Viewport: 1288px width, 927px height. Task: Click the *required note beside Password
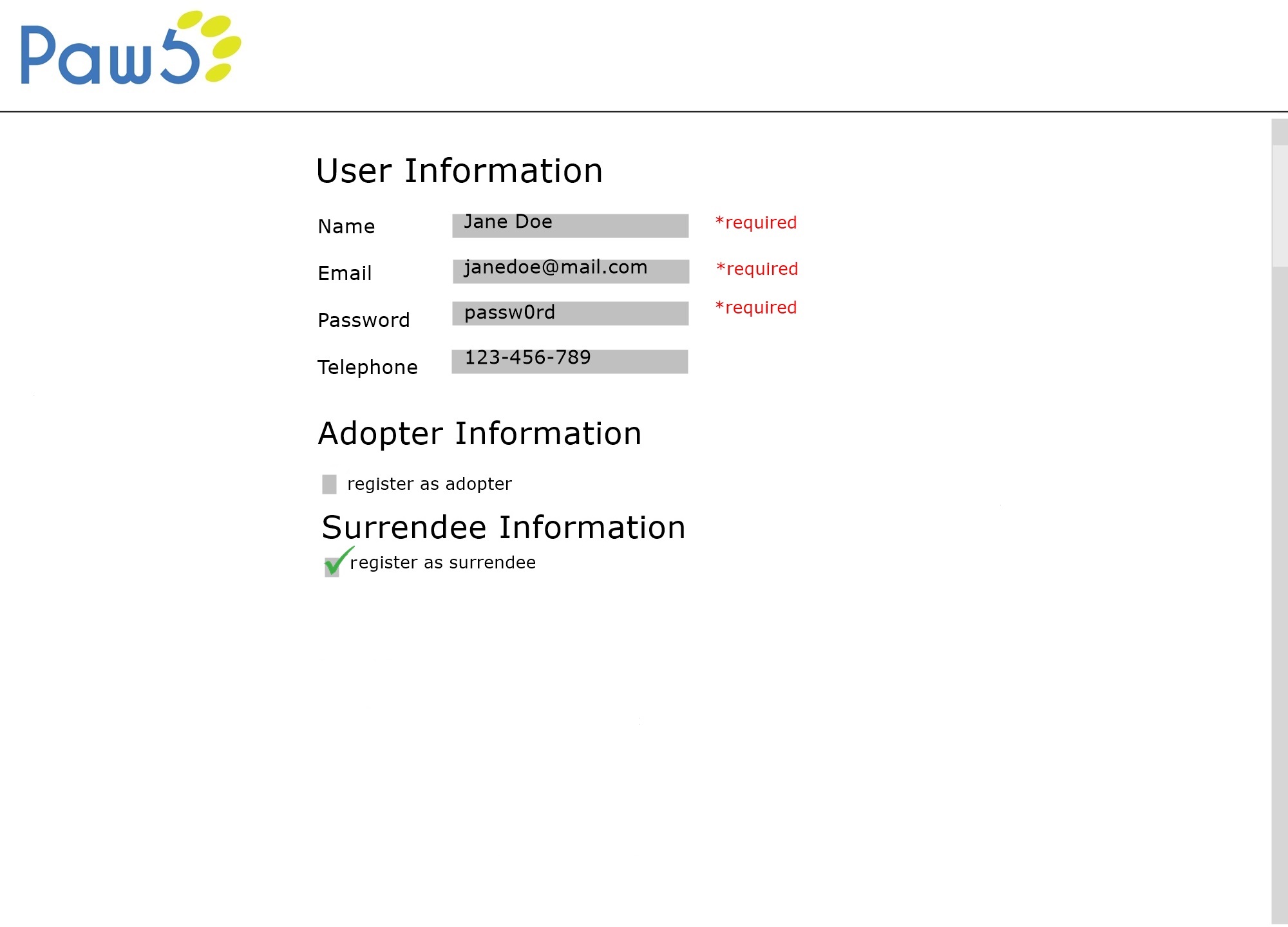click(756, 308)
